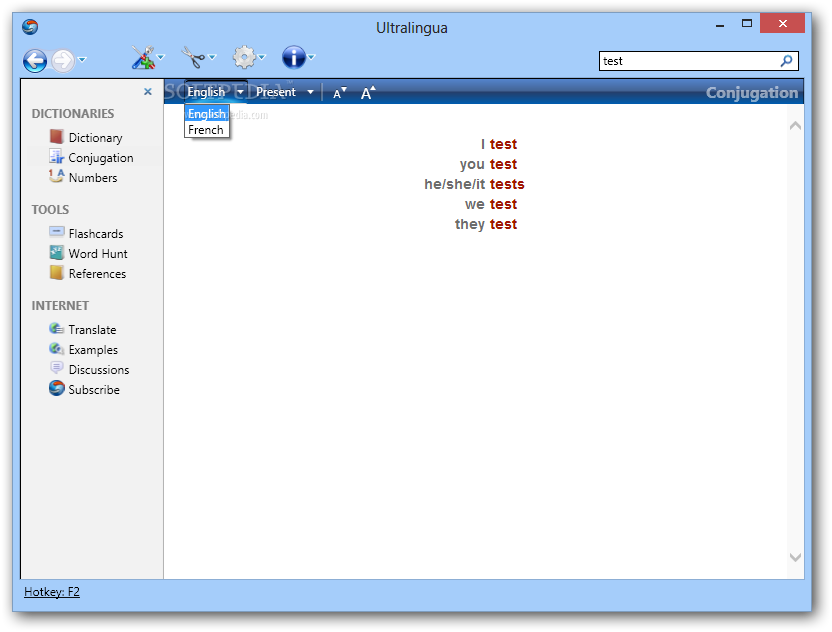Click the blue info icon
Screen dimensions: 832x632
293,57
